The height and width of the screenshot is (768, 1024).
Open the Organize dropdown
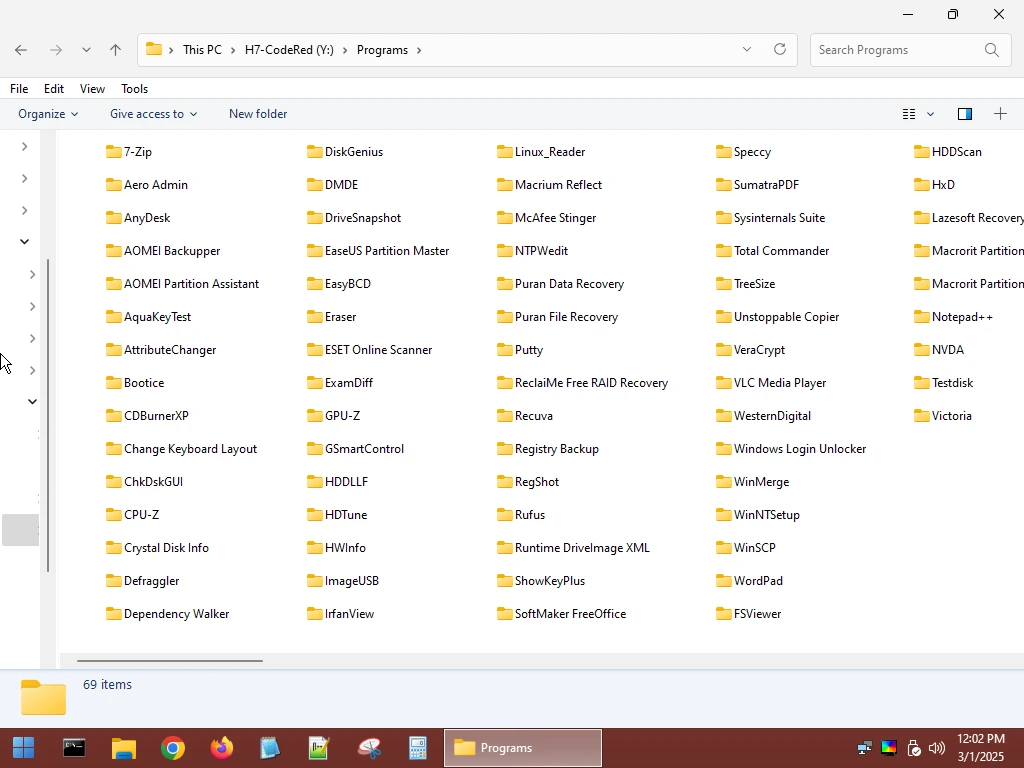coord(48,114)
